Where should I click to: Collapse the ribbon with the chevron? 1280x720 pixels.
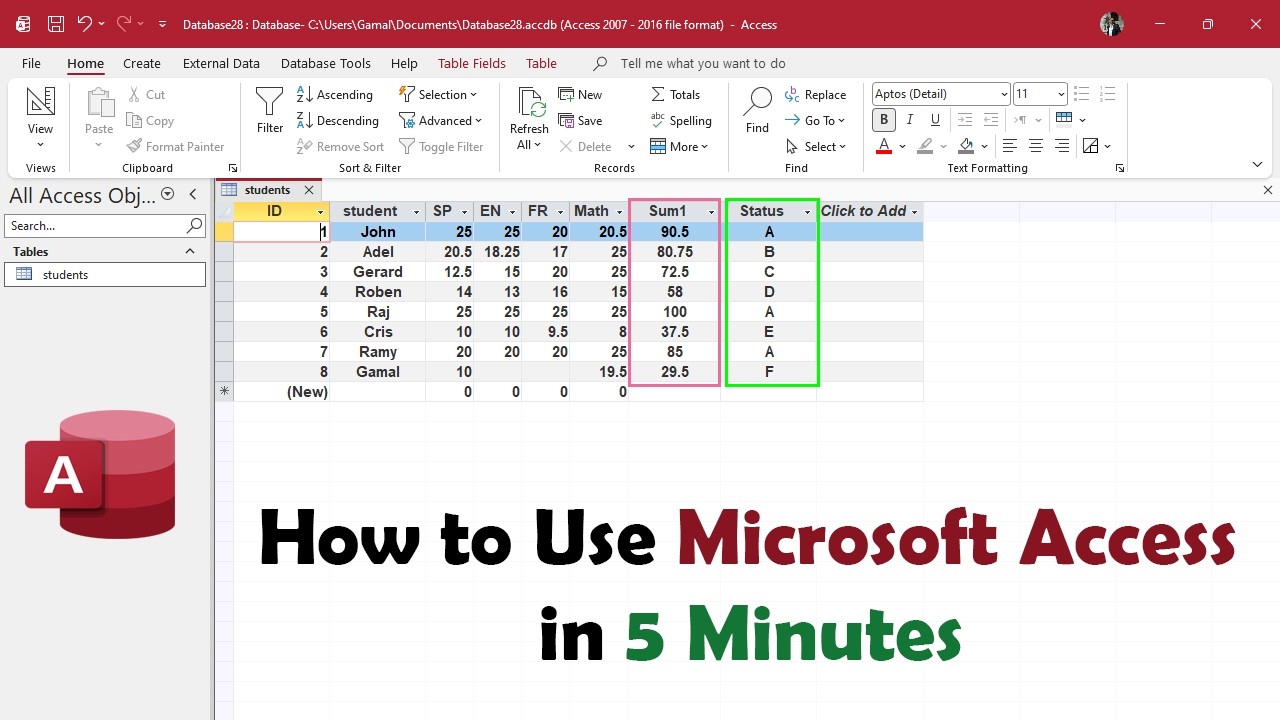tap(1258, 164)
